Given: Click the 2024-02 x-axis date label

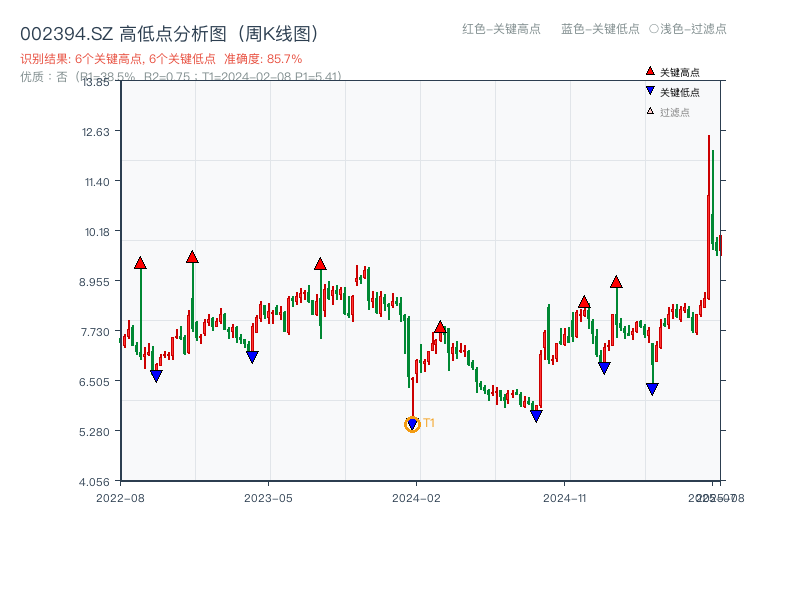Looking at the screenshot, I should click(417, 497).
